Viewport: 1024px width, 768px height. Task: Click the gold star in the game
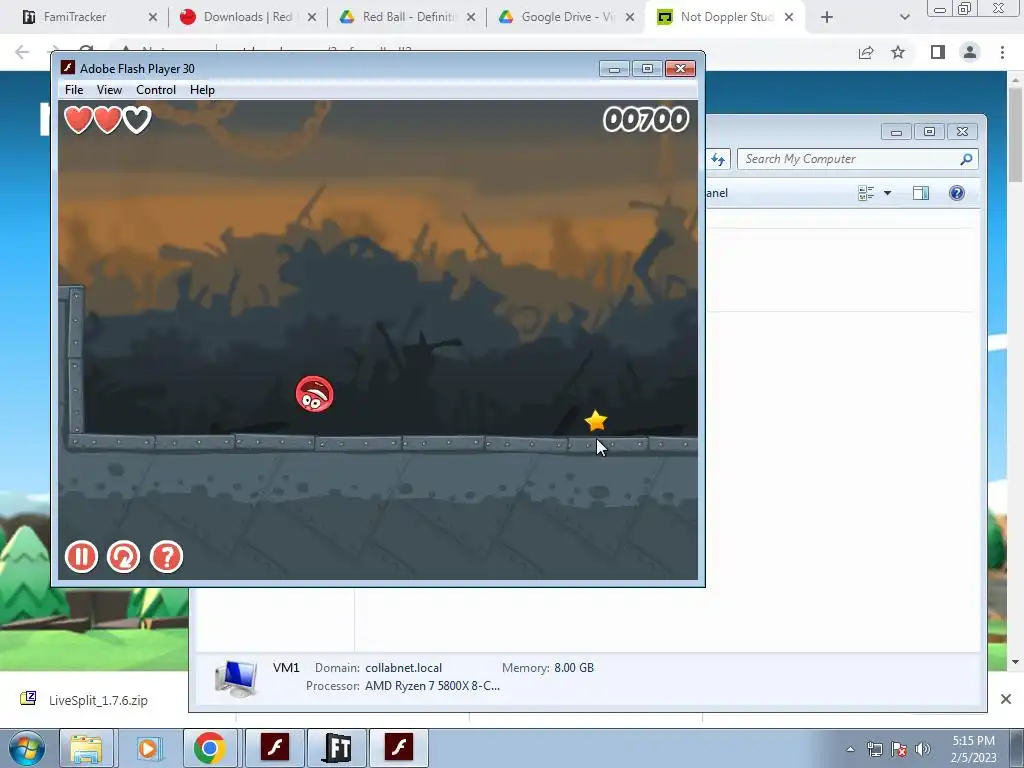[x=596, y=421]
